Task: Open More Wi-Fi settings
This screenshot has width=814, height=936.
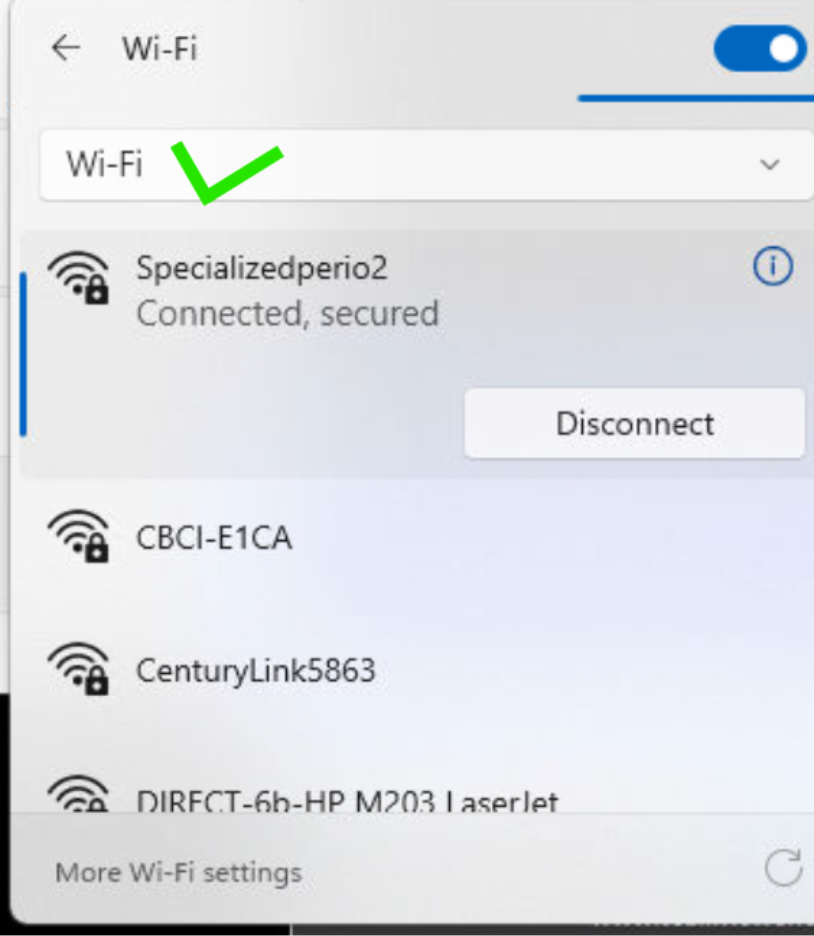Action: pyautogui.click(x=178, y=873)
